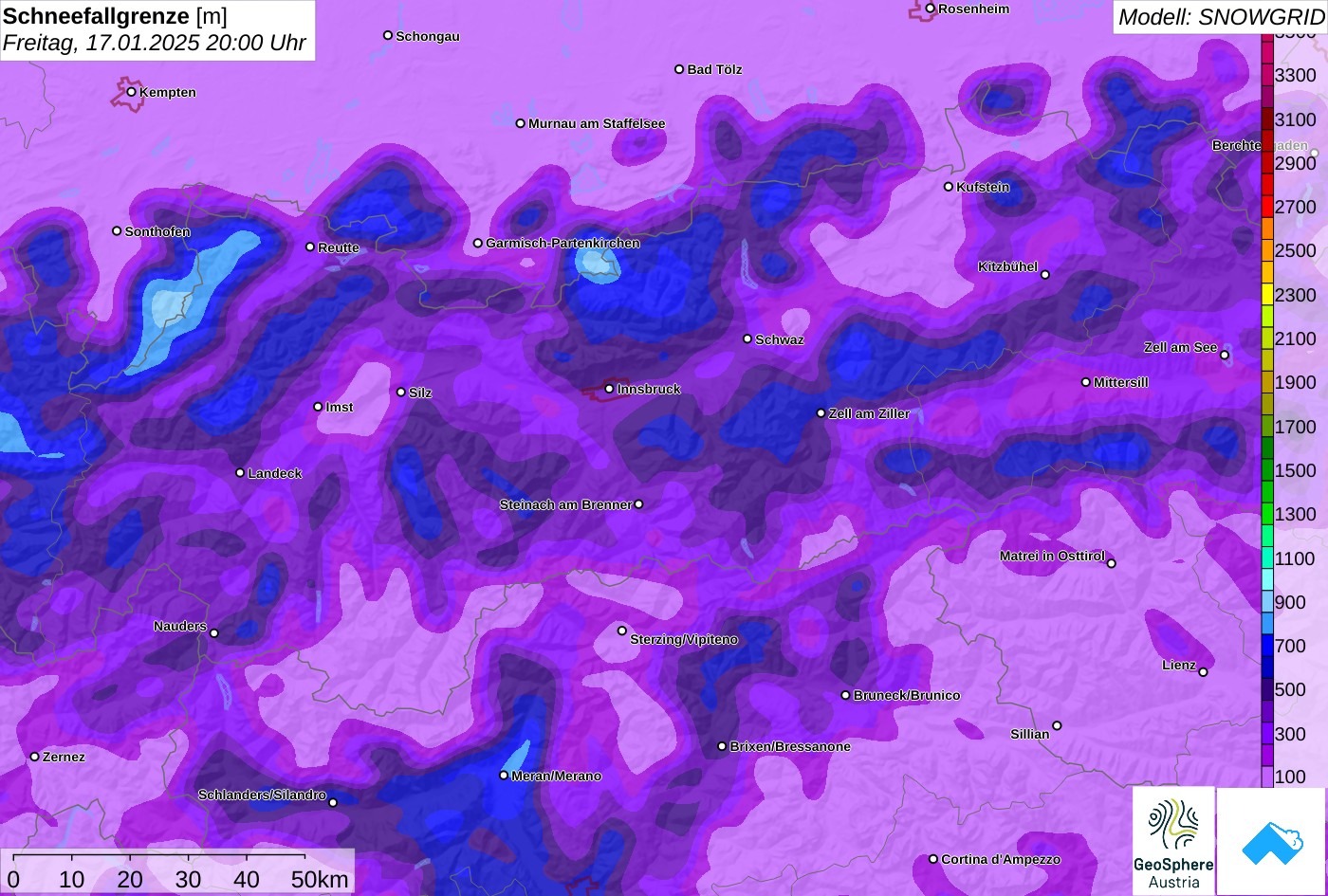1328x896 pixels.
Task: Click the violet 100 legend swatch
Action: click(1267, 777)
